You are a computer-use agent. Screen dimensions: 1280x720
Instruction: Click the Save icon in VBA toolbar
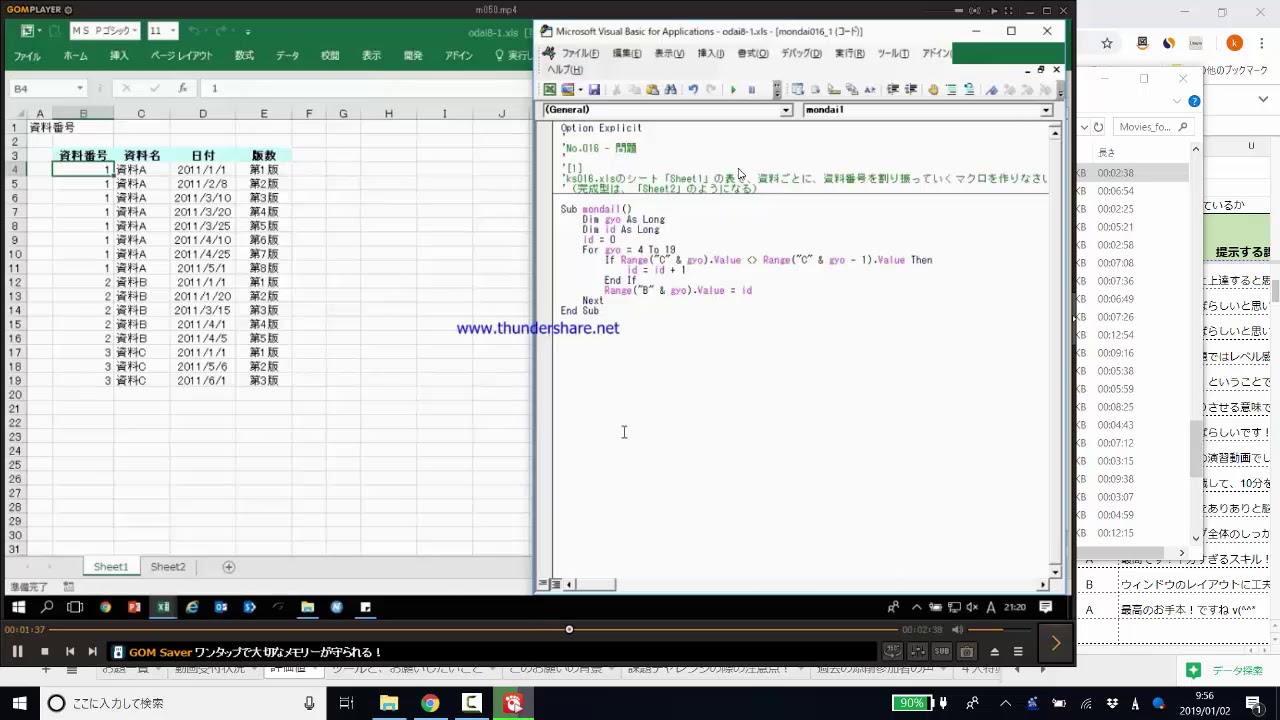[594, 90]
